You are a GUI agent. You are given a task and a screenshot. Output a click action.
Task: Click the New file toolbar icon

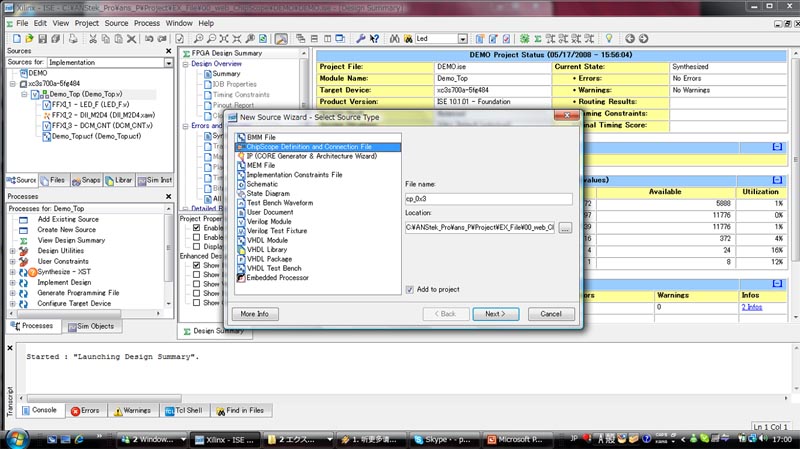17,39
